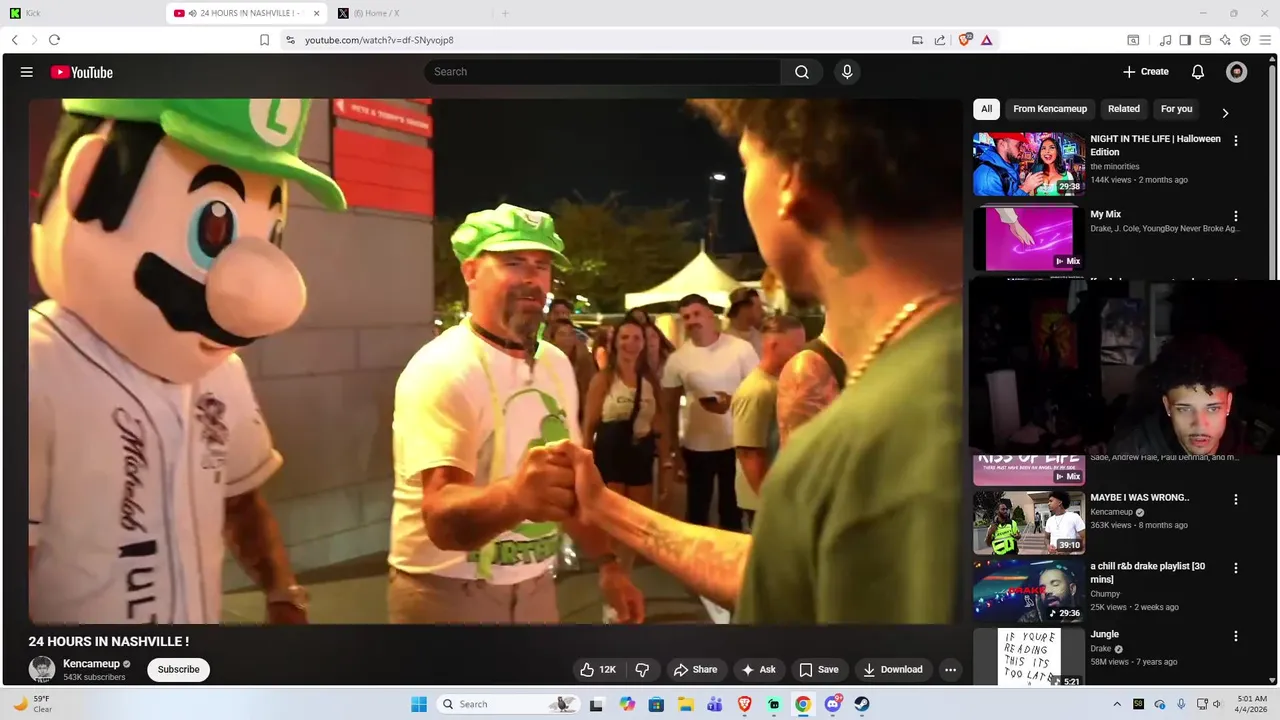Screen dimensions: 1280x720
Task: Open the Leo AI sparkle icon
Action: point(1225,40)
